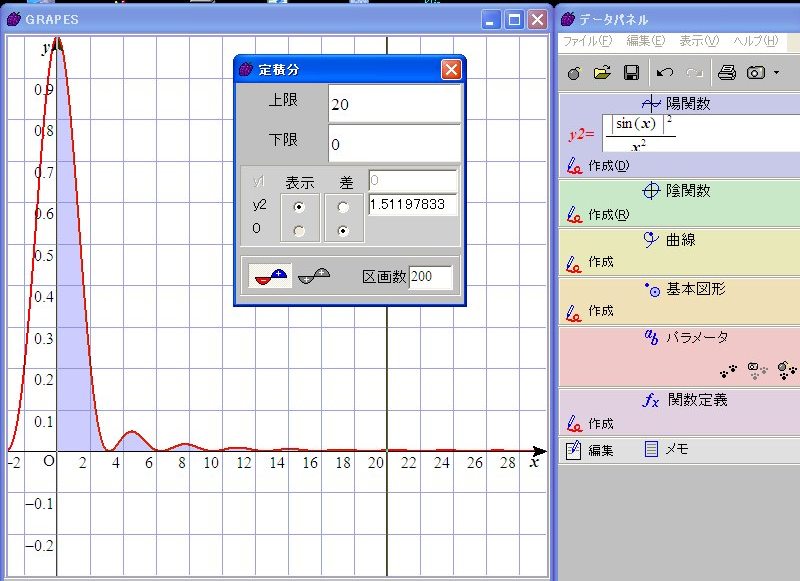Click the paw prints trail icon
The height and width of the screenshot is (581, 800).
[730, 370]
